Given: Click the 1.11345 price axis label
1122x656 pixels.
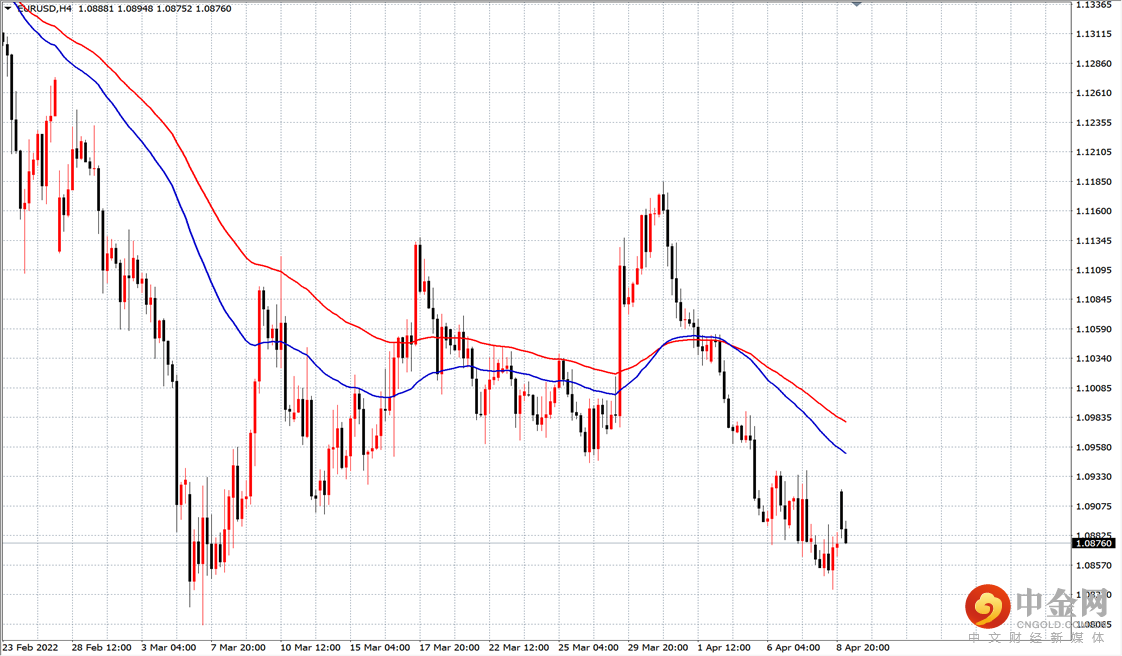Looking at the screenshot, I should 1093,240.
